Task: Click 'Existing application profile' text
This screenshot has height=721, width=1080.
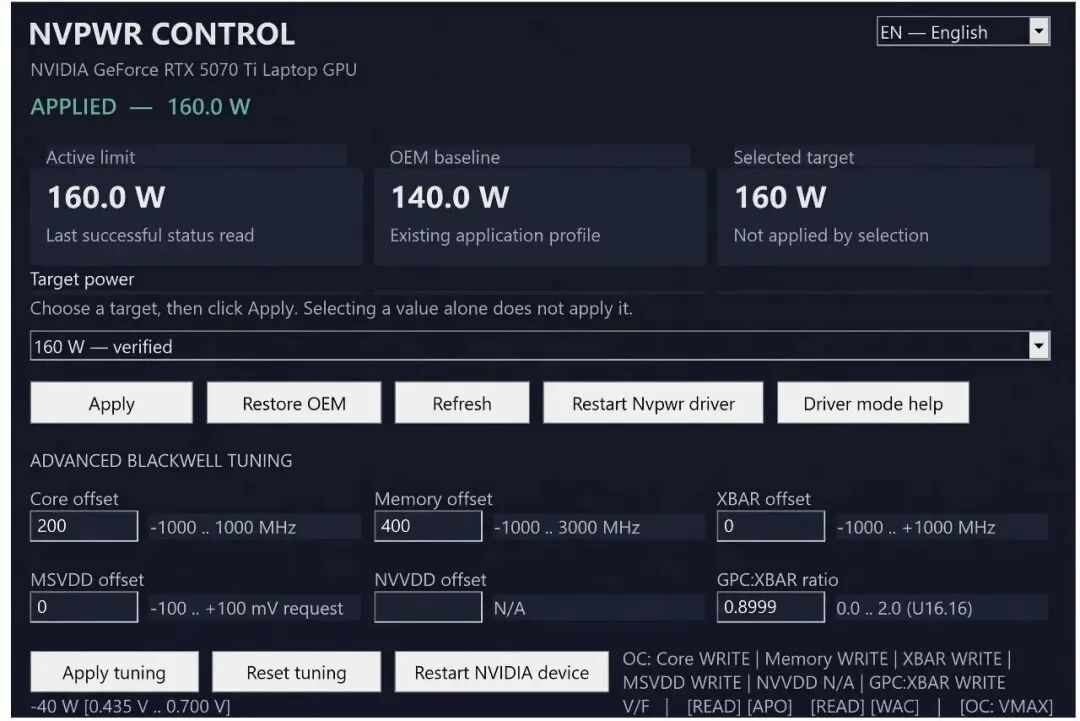Action: [495, 236]
